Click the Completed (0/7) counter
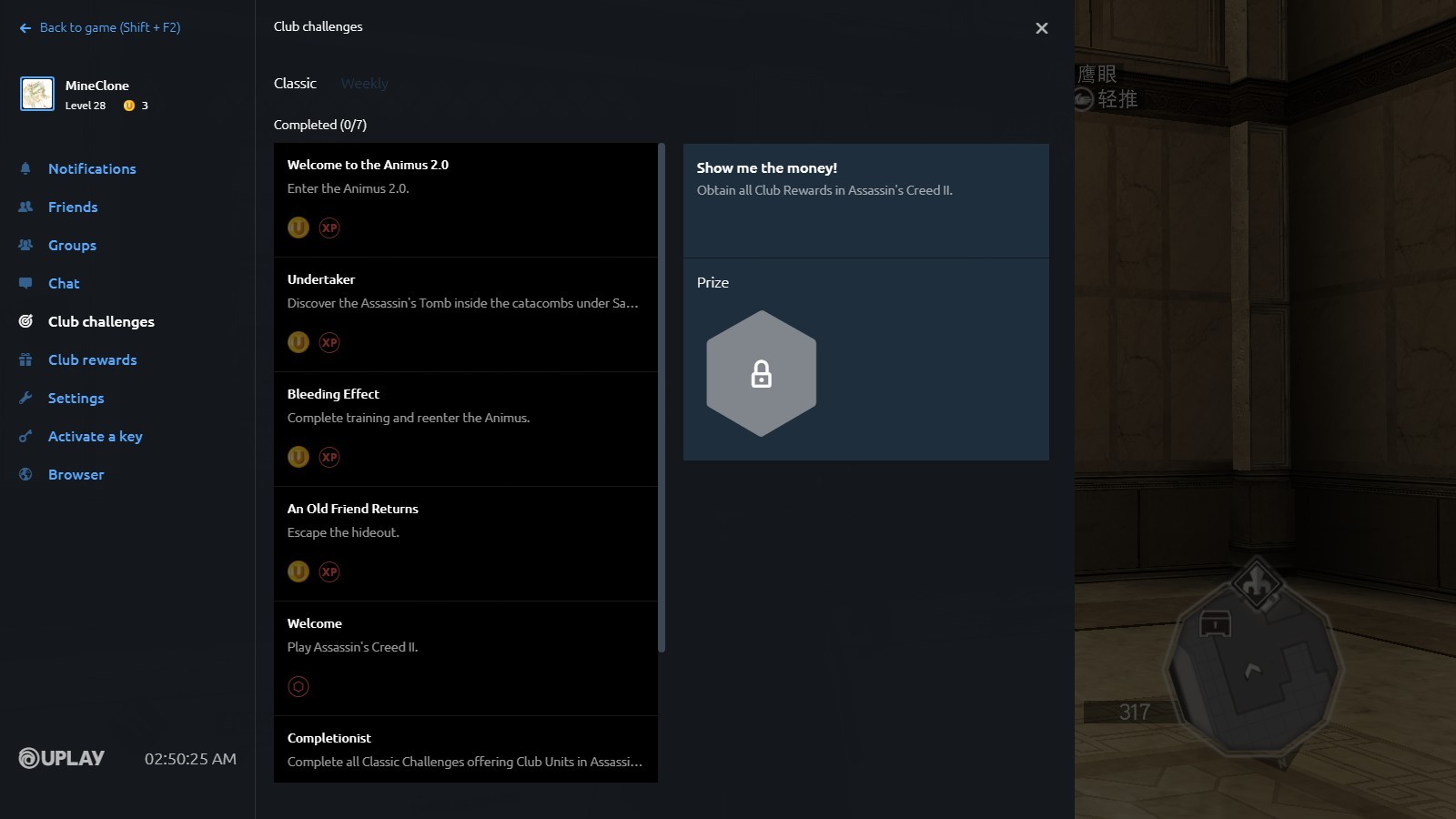Image resolution: width=1456 pixels, height=819 pixels. [x=320, y=125]
